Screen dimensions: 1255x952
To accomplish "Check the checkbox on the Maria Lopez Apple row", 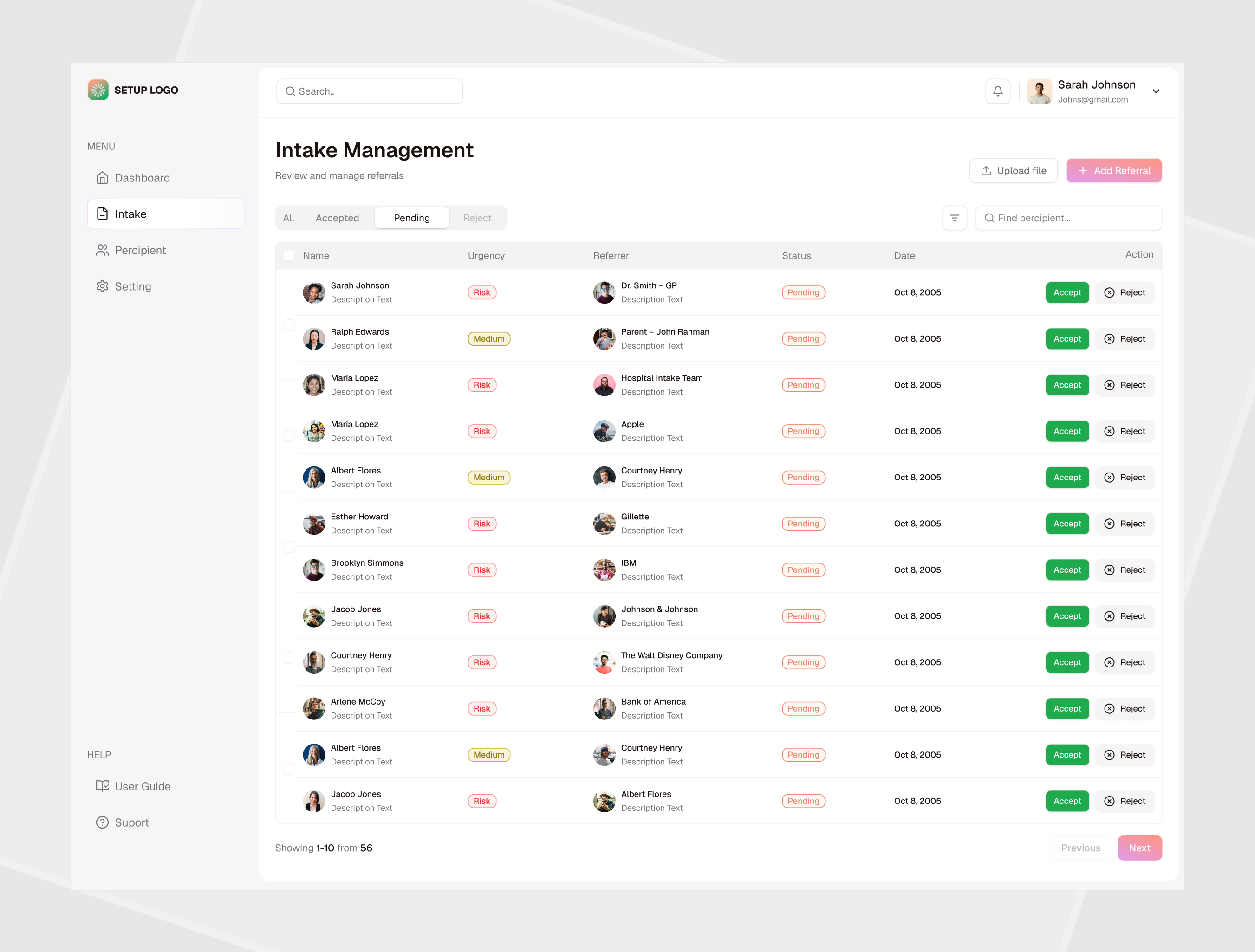I will point(289,435).
